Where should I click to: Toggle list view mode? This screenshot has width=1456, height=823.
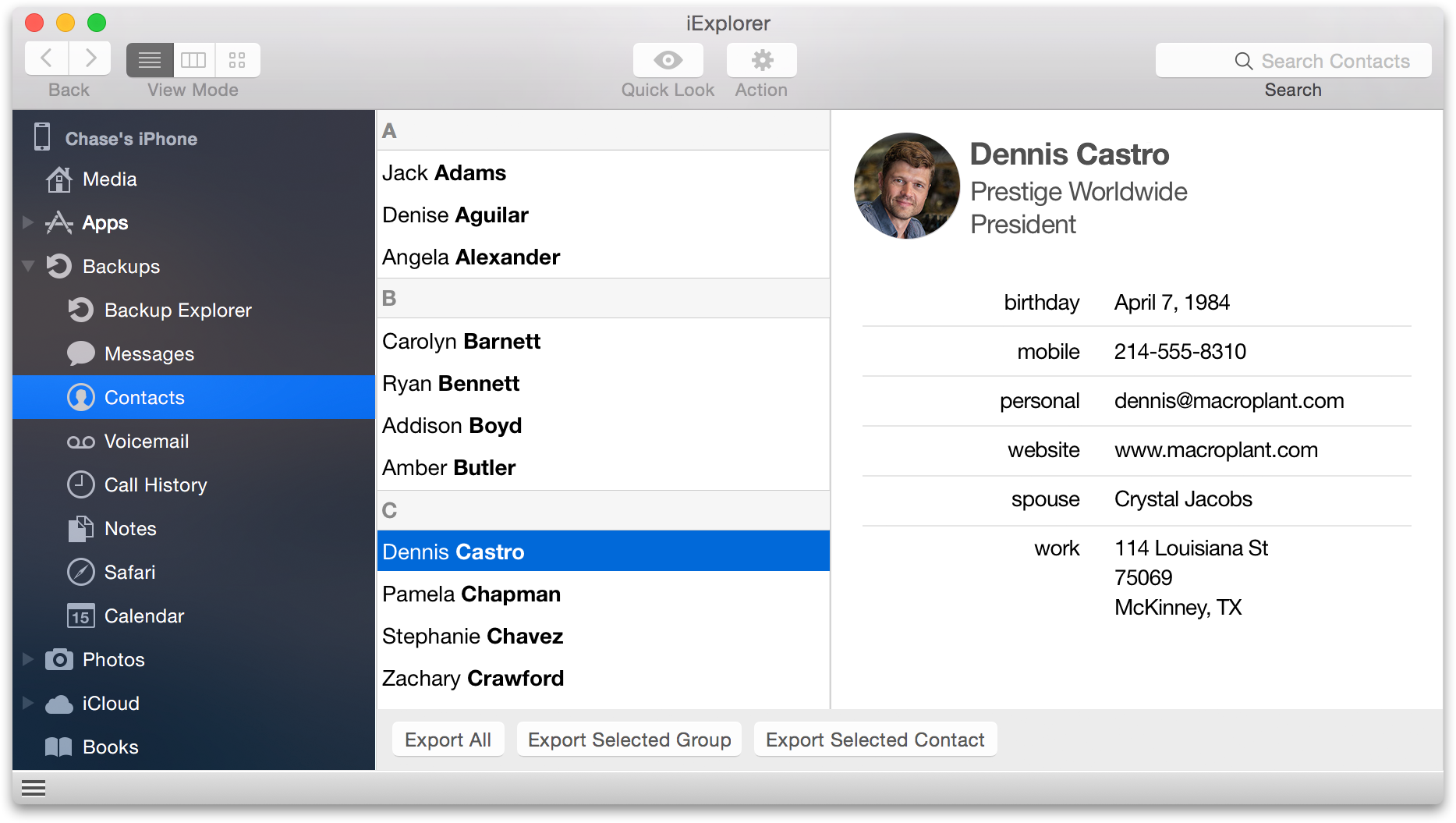click(x=150, y=60)
